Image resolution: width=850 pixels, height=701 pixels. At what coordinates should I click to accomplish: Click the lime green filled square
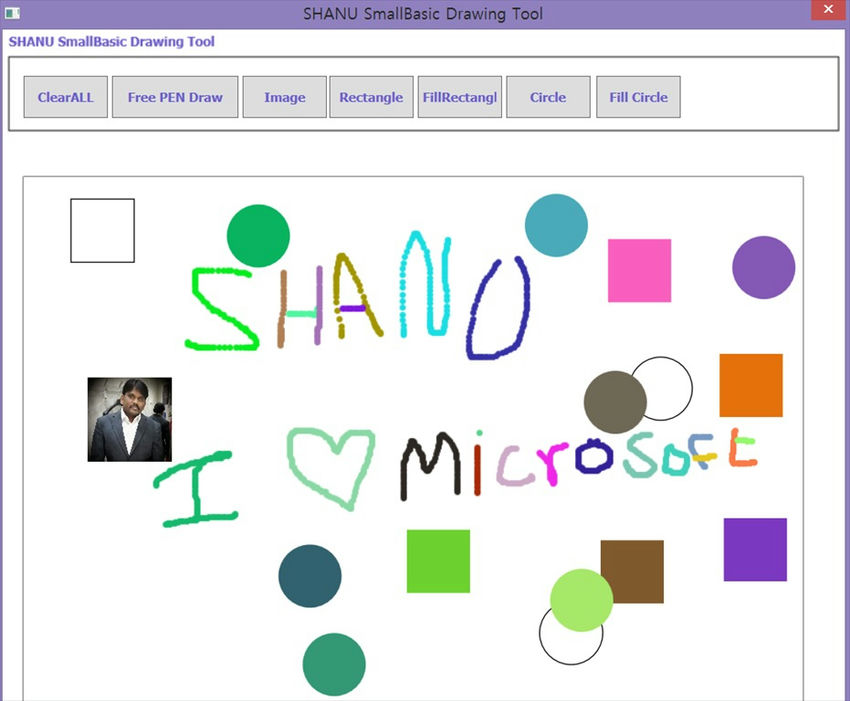coord(439,561)
